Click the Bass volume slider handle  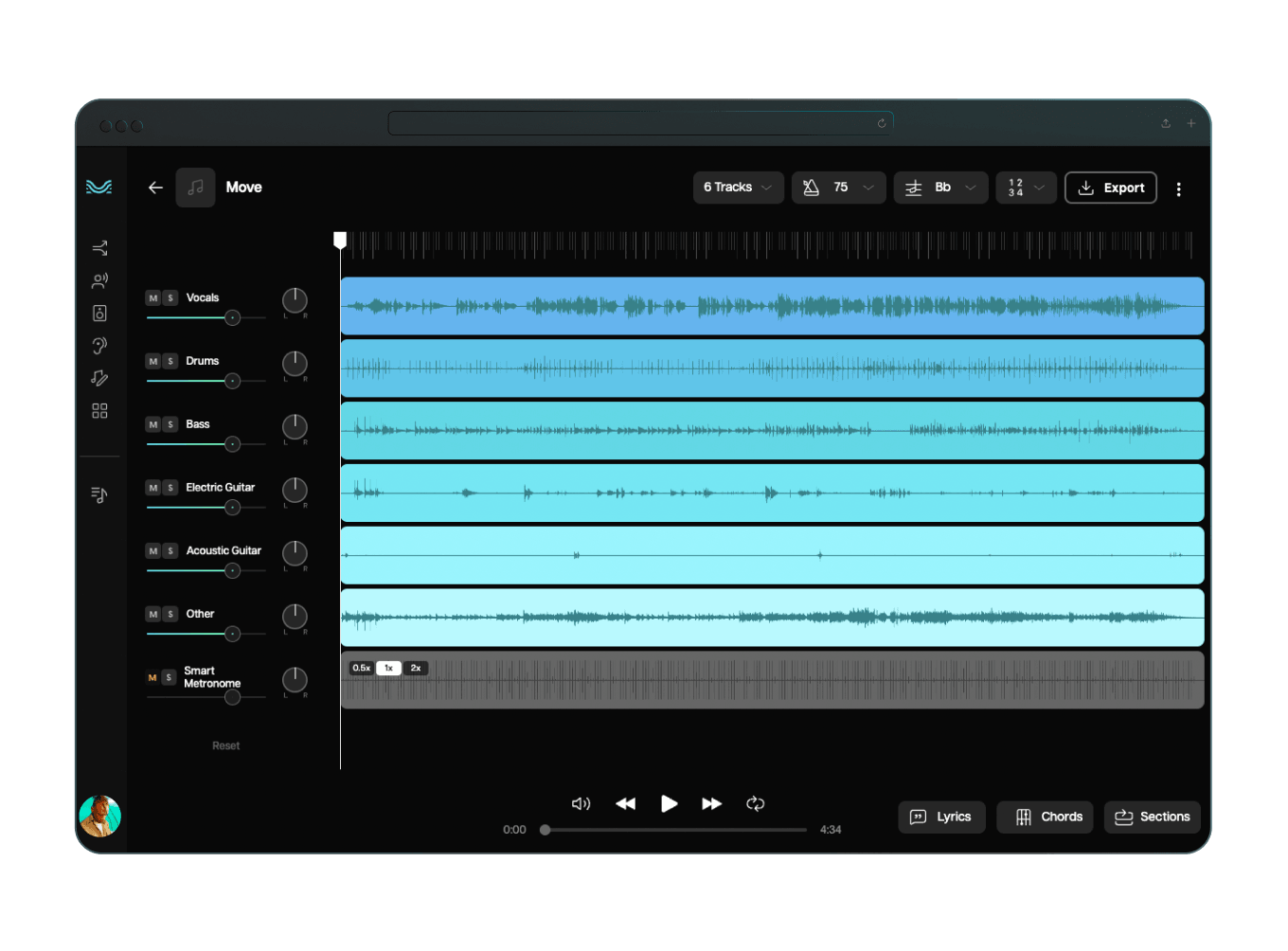coord(233,444)
